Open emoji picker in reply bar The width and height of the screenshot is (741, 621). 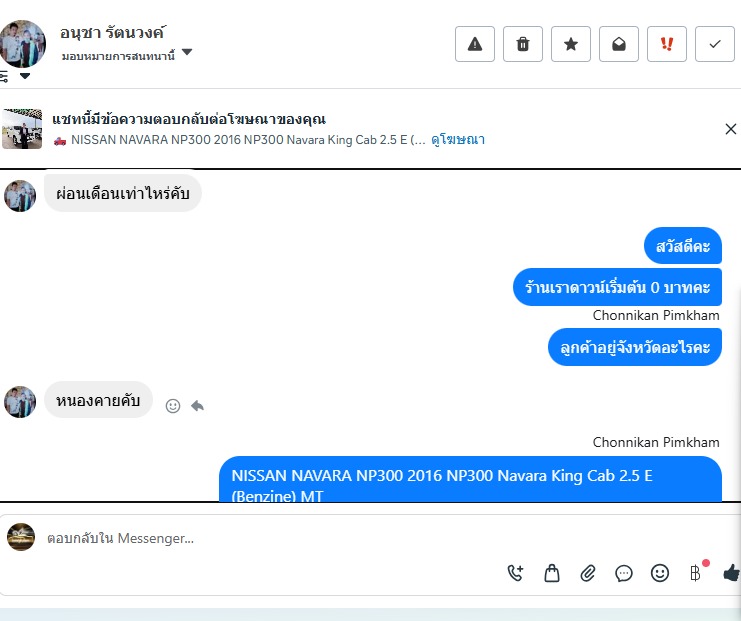pyautogui.click(x=660, y=573)
